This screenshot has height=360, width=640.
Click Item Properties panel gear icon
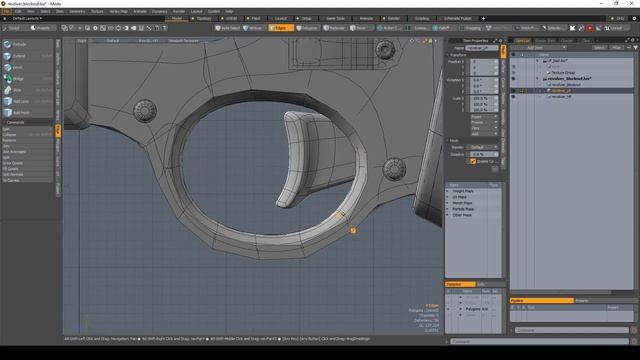501,40
